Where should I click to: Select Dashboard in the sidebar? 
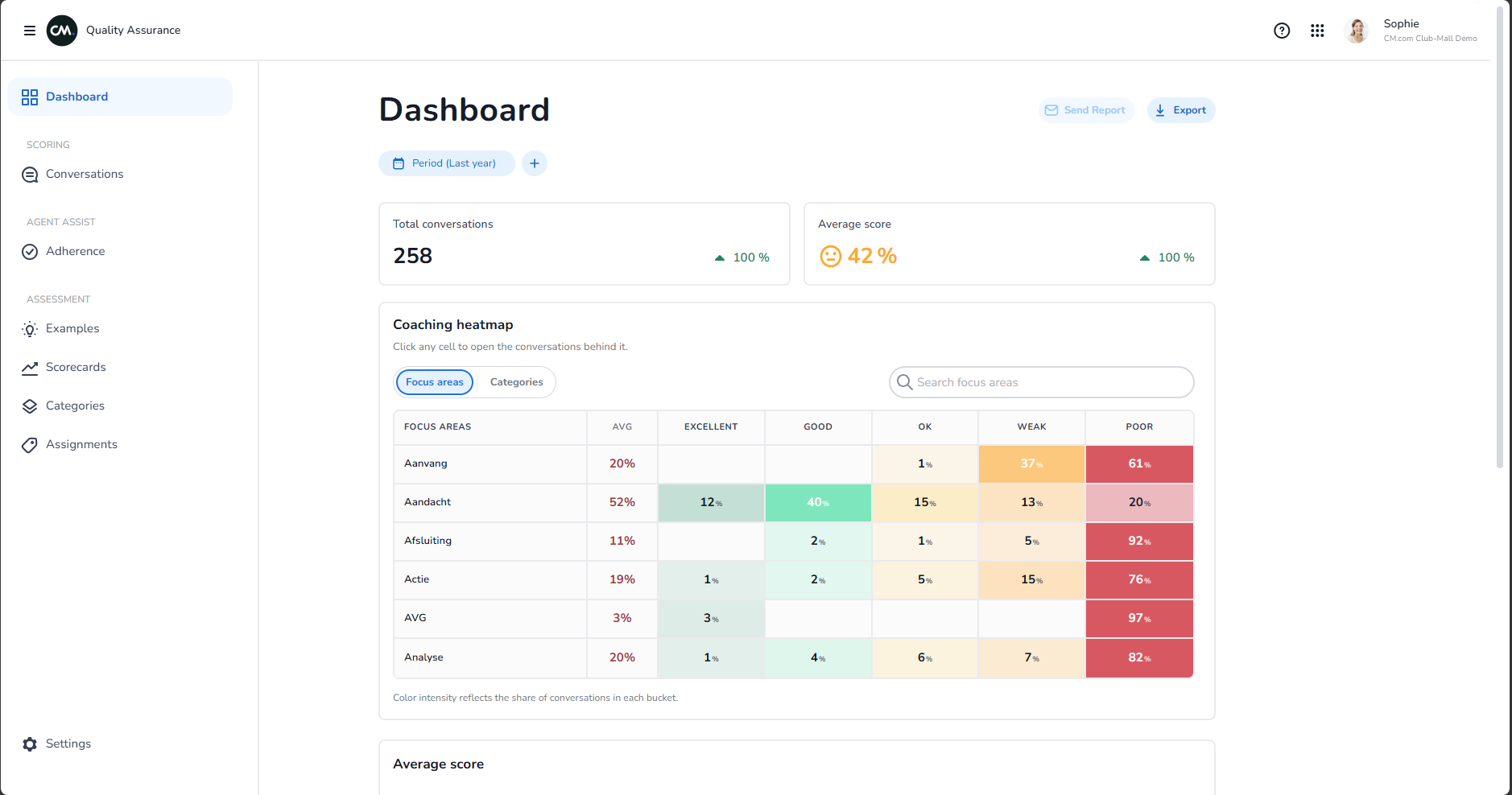point(120,97)
